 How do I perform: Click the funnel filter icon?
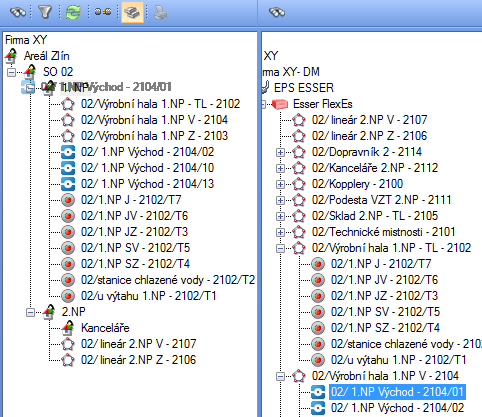pyautogui.click(x=45, y=12)
